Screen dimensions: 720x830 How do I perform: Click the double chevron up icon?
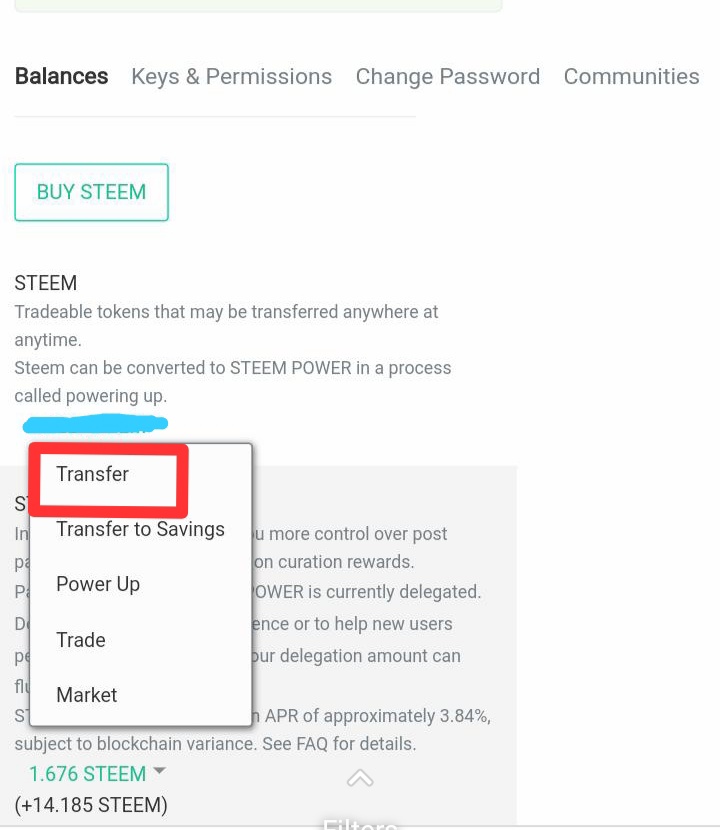point(360,778)
